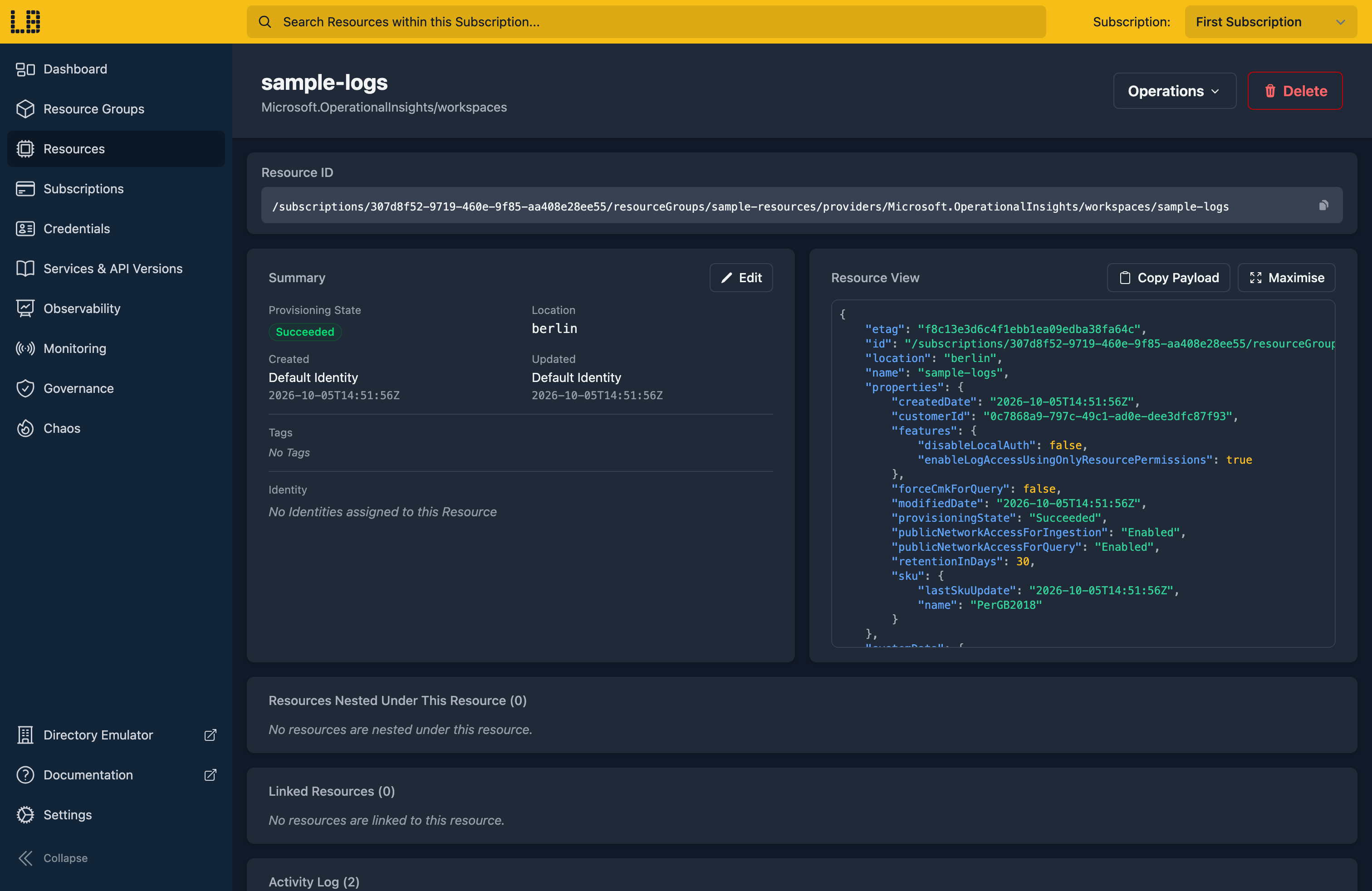Delete the sample-logs resource
The height and width of the screenshot is (891, 1372).
pyautogui.click(x=1295, y=91)
